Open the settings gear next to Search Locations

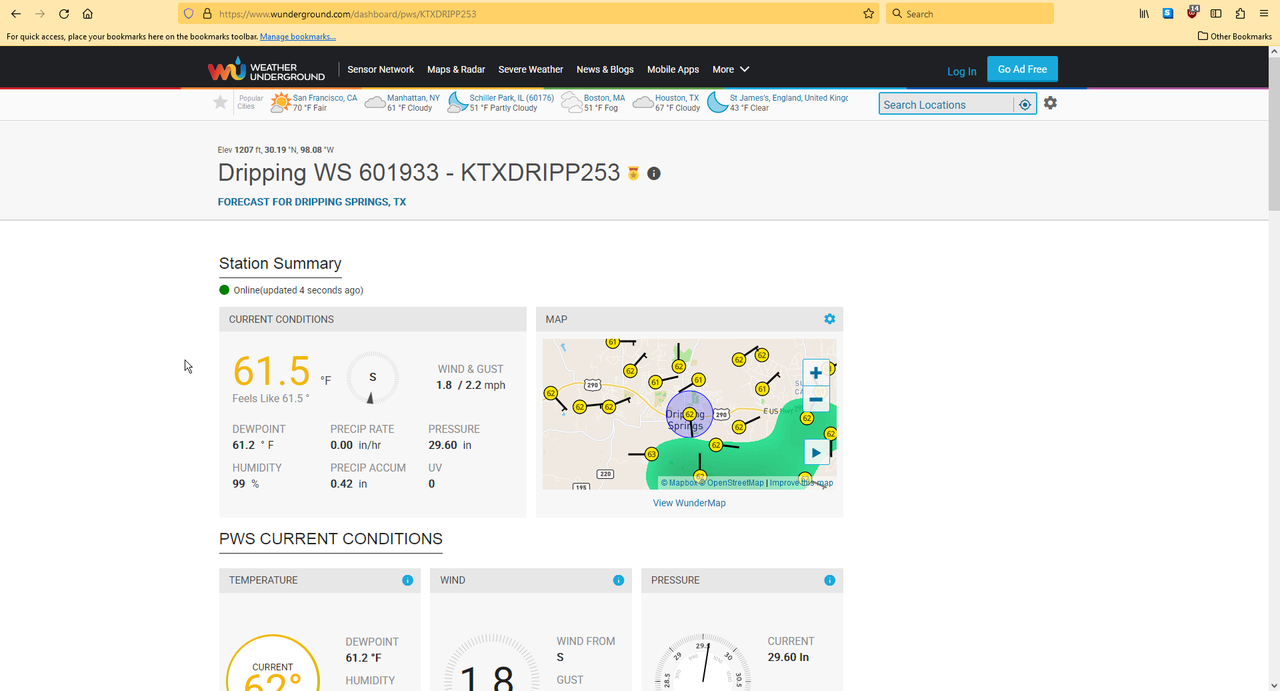coord(1050,103)
